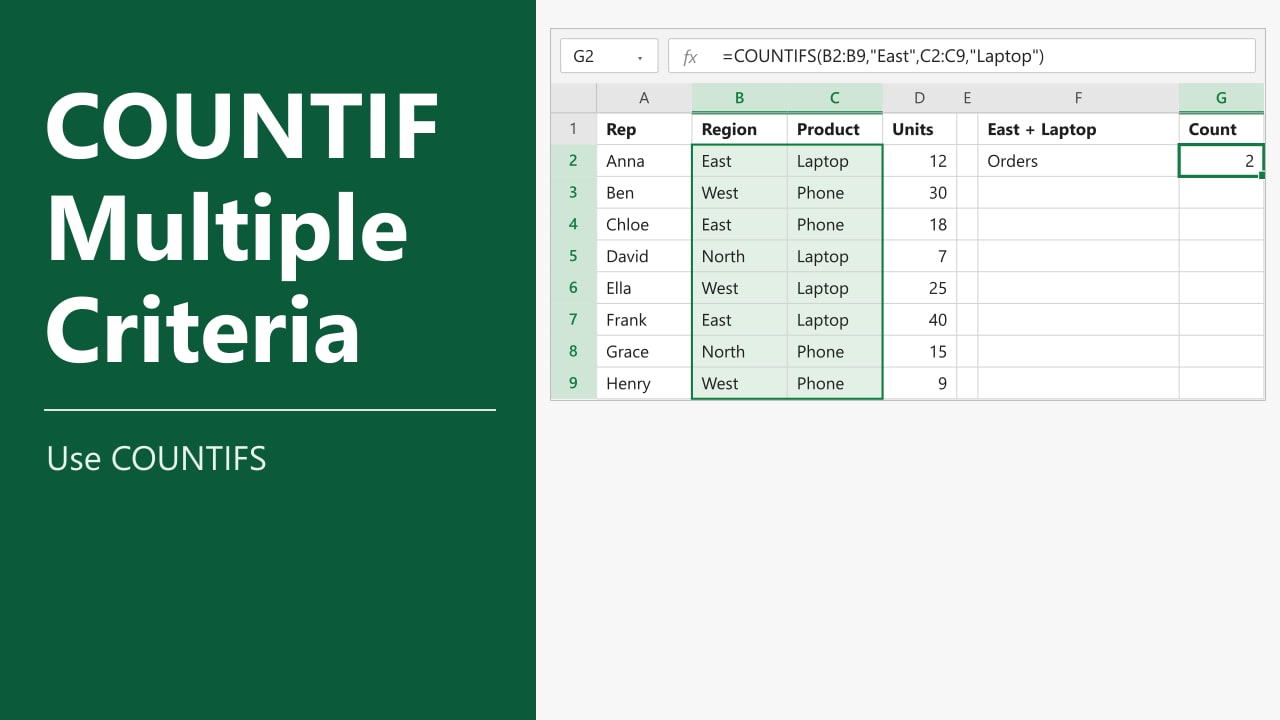Select row 5 header
Screen dimensions: 1280x720
(x=574, y=256)
